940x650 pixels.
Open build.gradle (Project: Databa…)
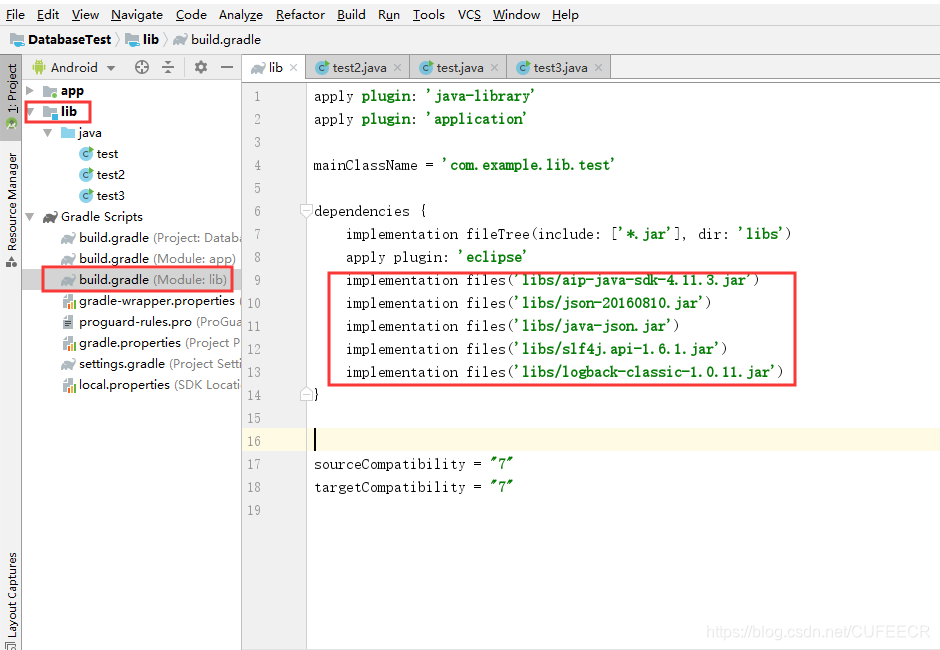click(150, 237)
